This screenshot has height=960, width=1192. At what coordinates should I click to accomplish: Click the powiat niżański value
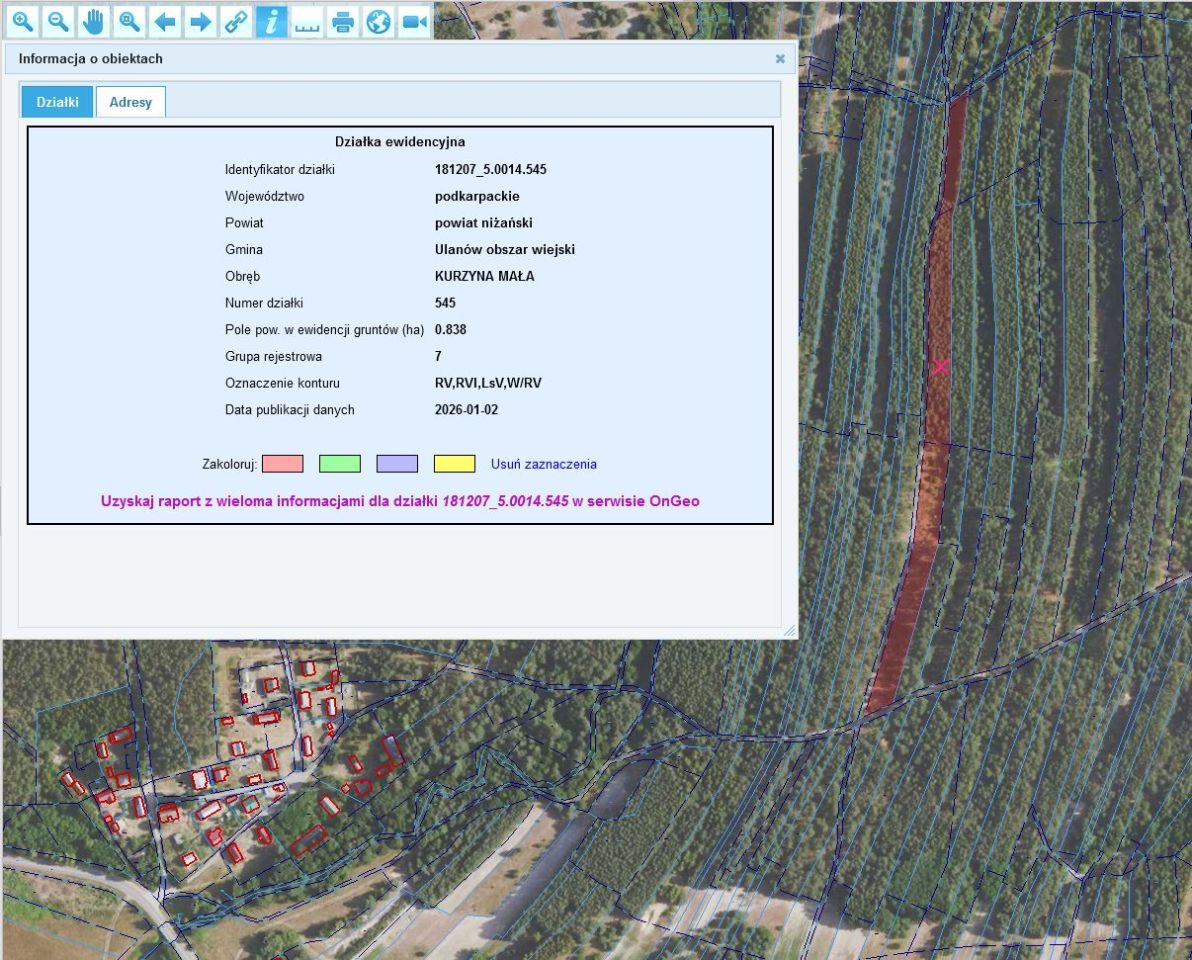(483, 223)
